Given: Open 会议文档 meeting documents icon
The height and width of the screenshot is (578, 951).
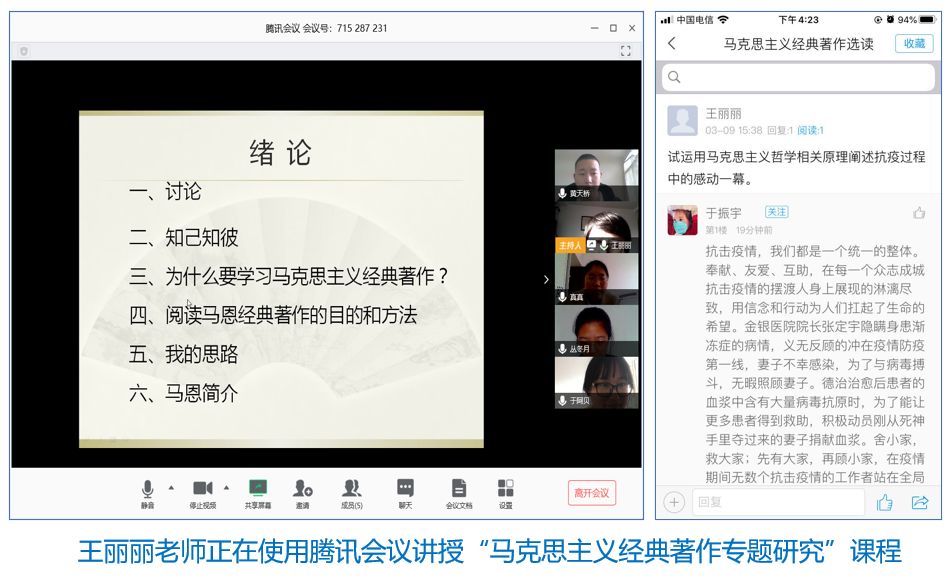Looking at the screenshot, I should 458,489.
